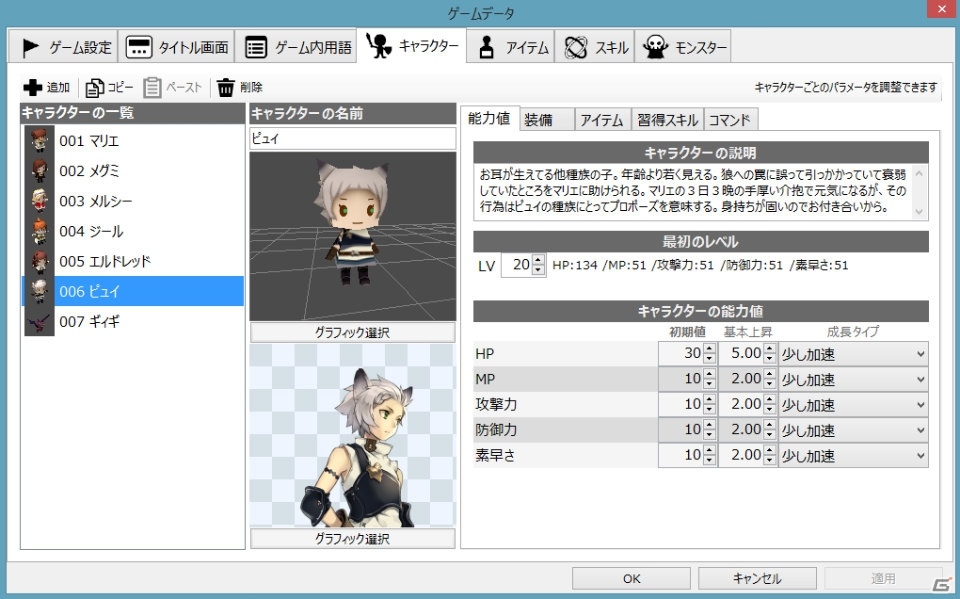Screen dimensions: 960x599
Task: Open the 防御力 growth type dropdown
Action: (x=853, y=431)
